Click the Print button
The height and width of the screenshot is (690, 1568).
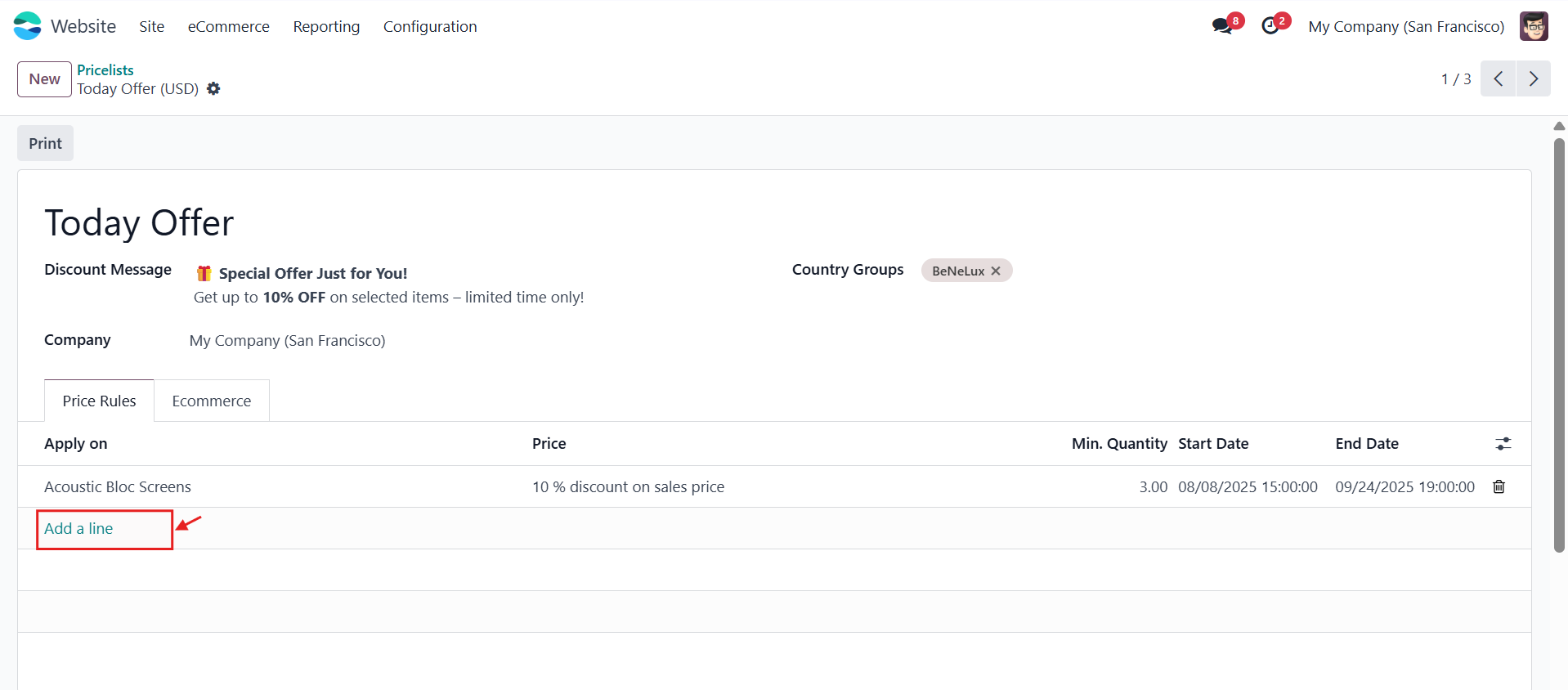tap(45, 143)
